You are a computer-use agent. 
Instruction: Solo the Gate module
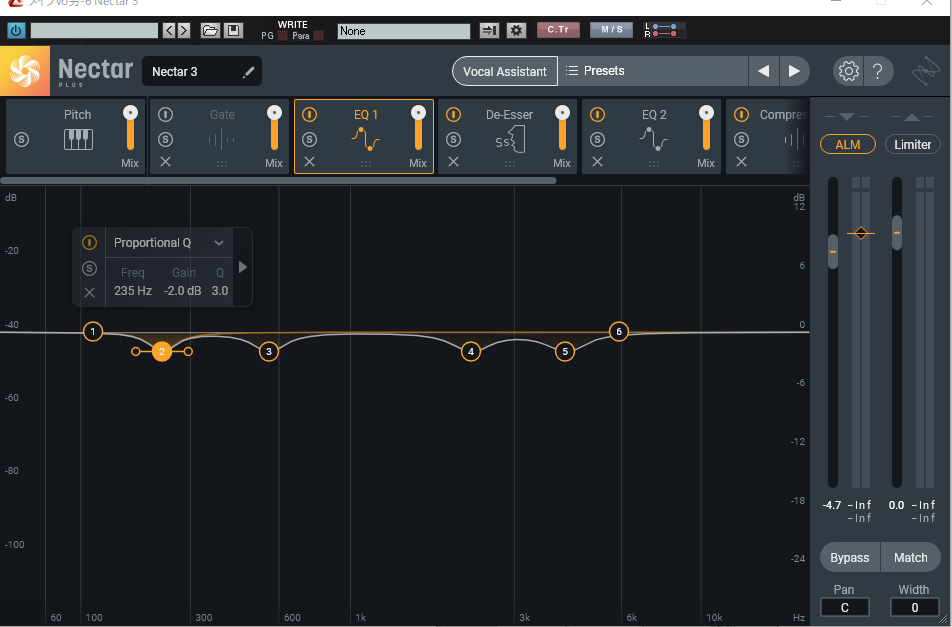pyautogui.click(x=165, y=140)
